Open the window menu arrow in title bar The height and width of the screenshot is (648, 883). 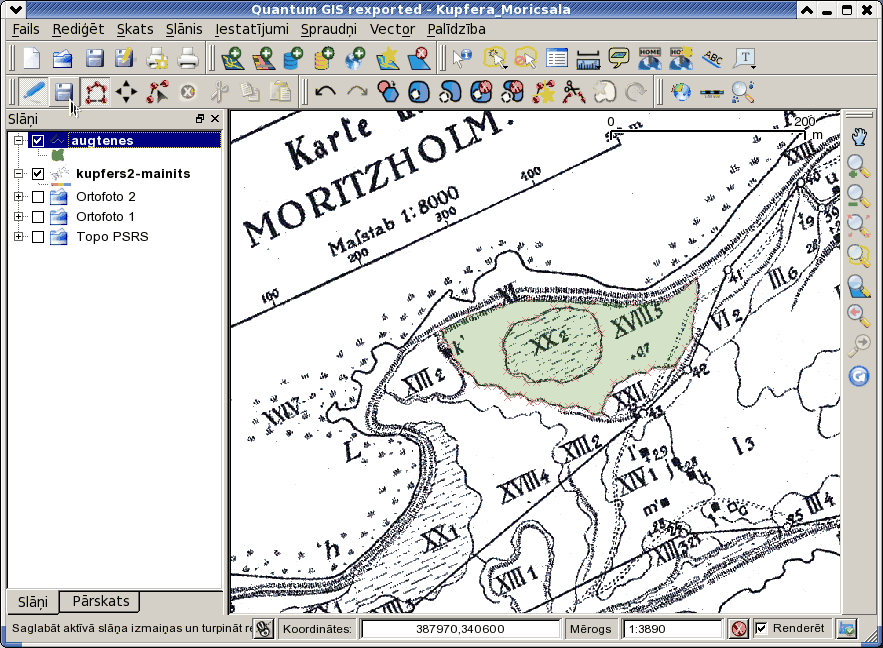point(16,9)
